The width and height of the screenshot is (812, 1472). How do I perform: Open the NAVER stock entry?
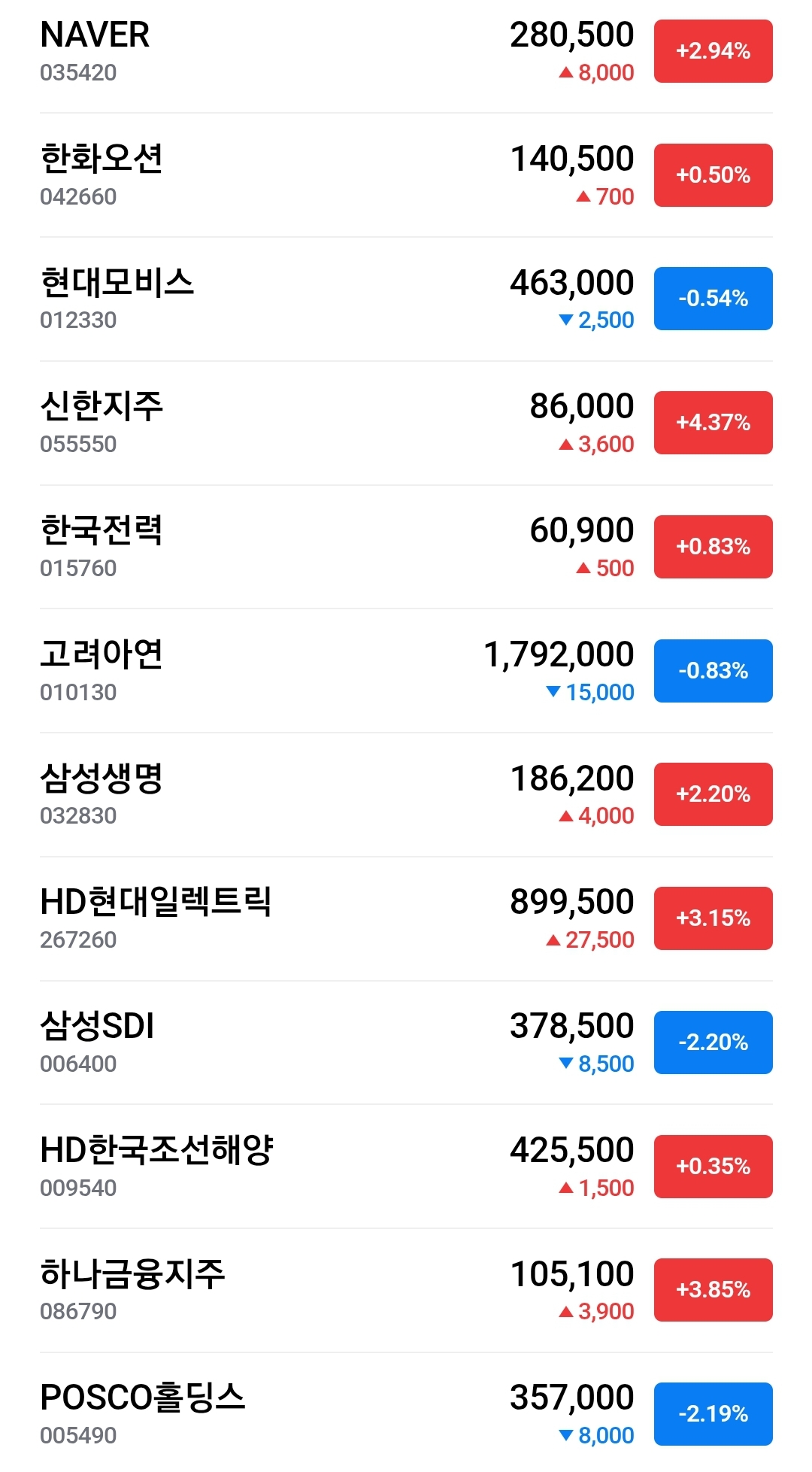(95, 35)
